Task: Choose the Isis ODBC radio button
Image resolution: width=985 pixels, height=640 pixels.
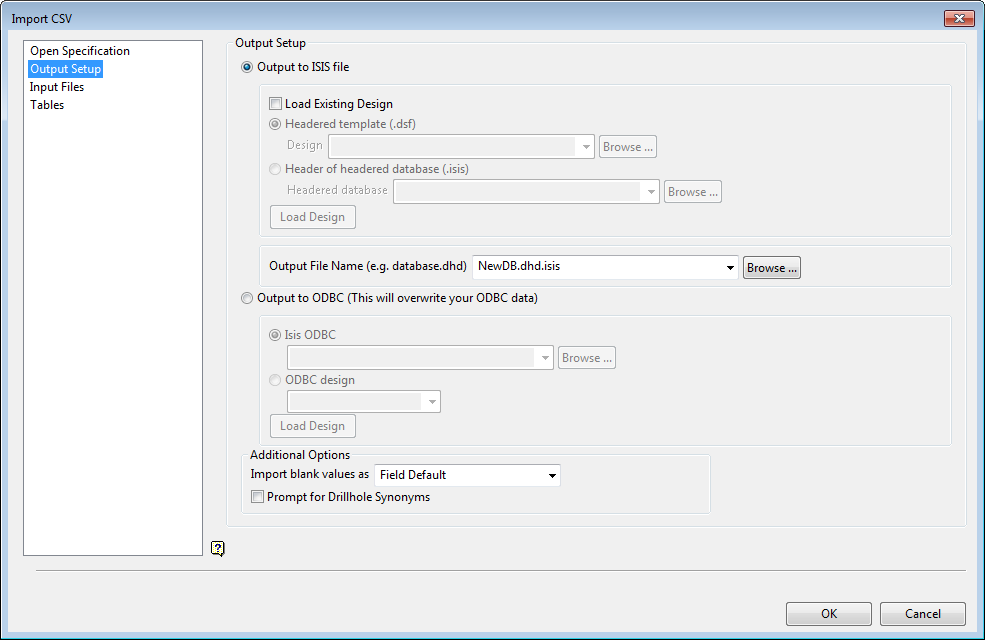Action: (275, 335)
